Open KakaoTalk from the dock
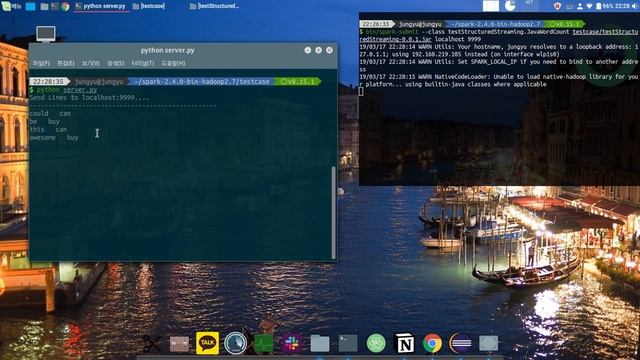Image resolution: width=640 pixels, height=360 pixels. 207,343
